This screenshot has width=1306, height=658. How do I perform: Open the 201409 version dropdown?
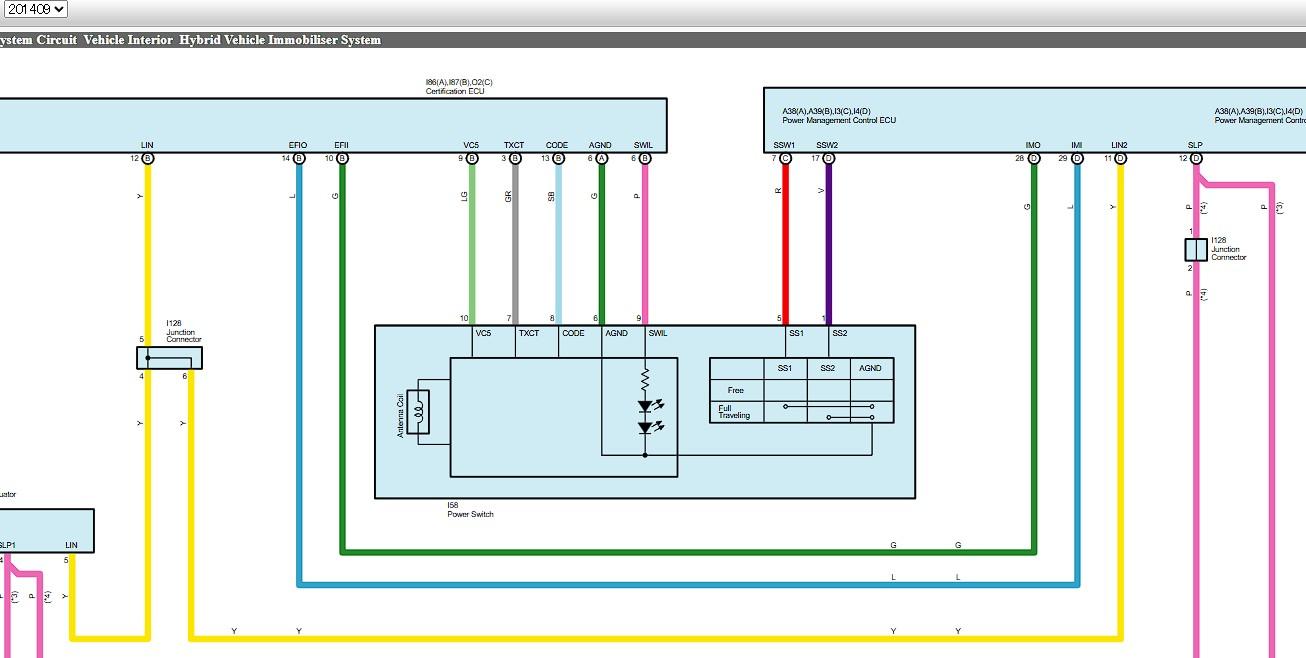click(35, 9)
